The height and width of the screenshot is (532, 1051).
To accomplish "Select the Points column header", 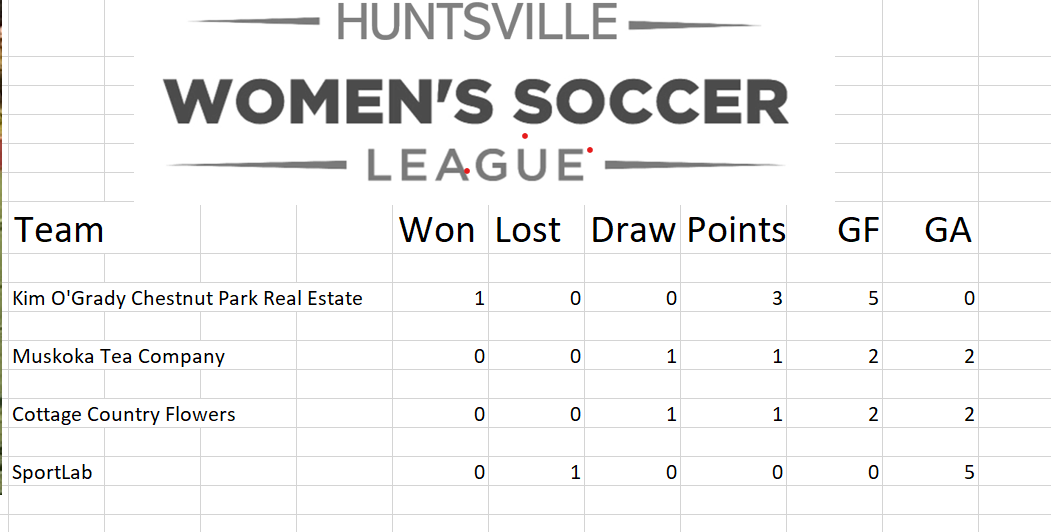I will pyautogui.click(x=733, y=230).
